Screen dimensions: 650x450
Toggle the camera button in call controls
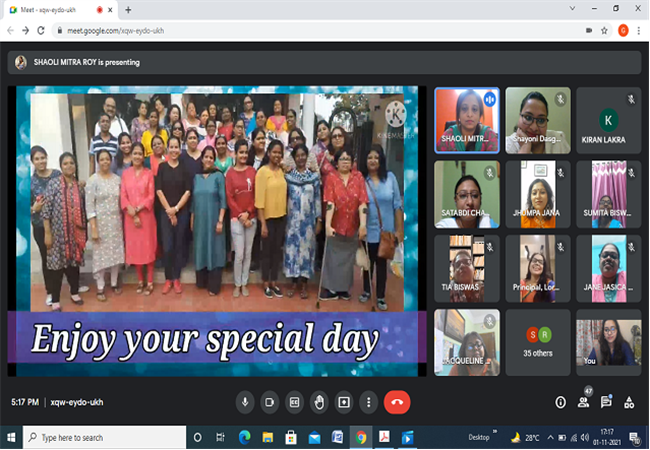coord(269,402)
